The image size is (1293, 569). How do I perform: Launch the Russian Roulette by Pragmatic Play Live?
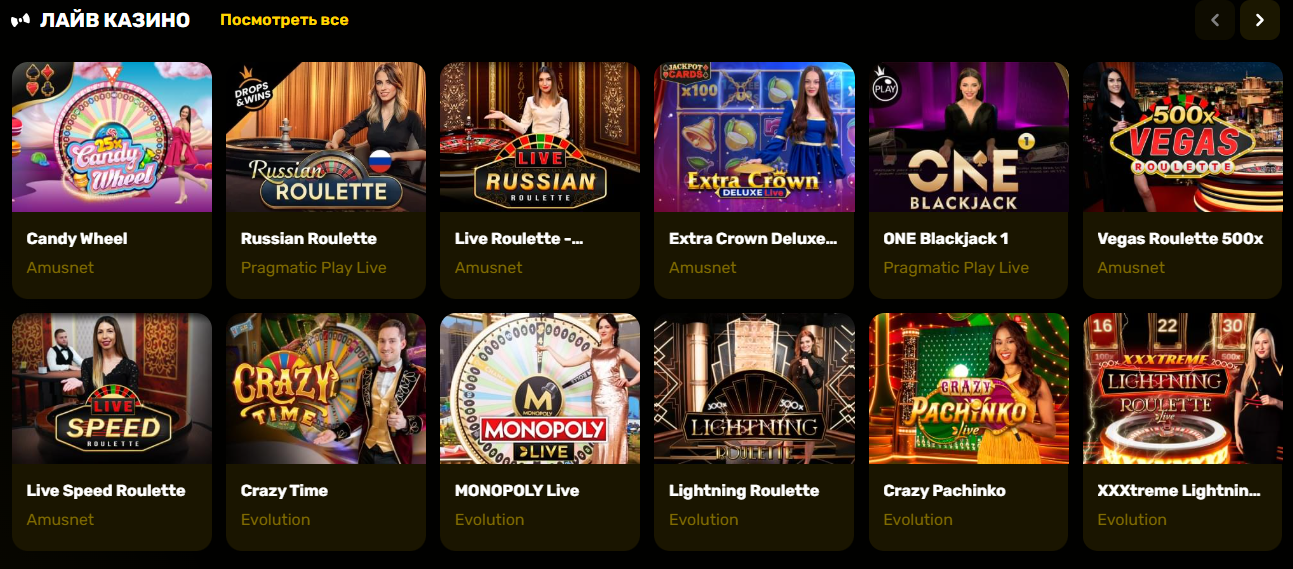pyautogui.click(x=326, y=137)
